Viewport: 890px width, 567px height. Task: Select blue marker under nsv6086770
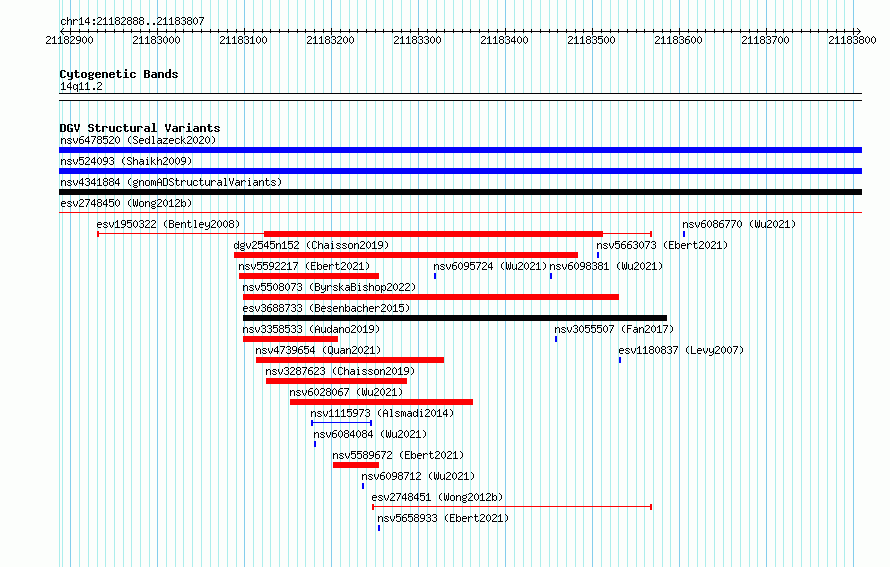(x=684, y=234)
